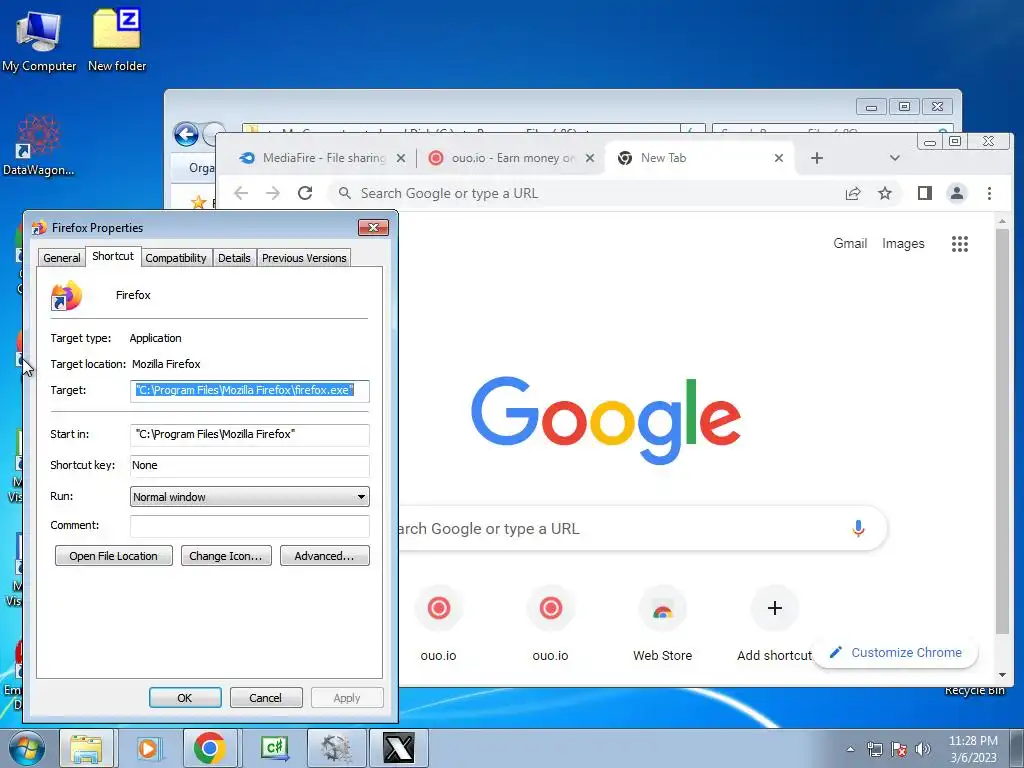Click Customize Chrome button
The height and width of the screenshot is (768, 1024).
[x=895, y=652]
